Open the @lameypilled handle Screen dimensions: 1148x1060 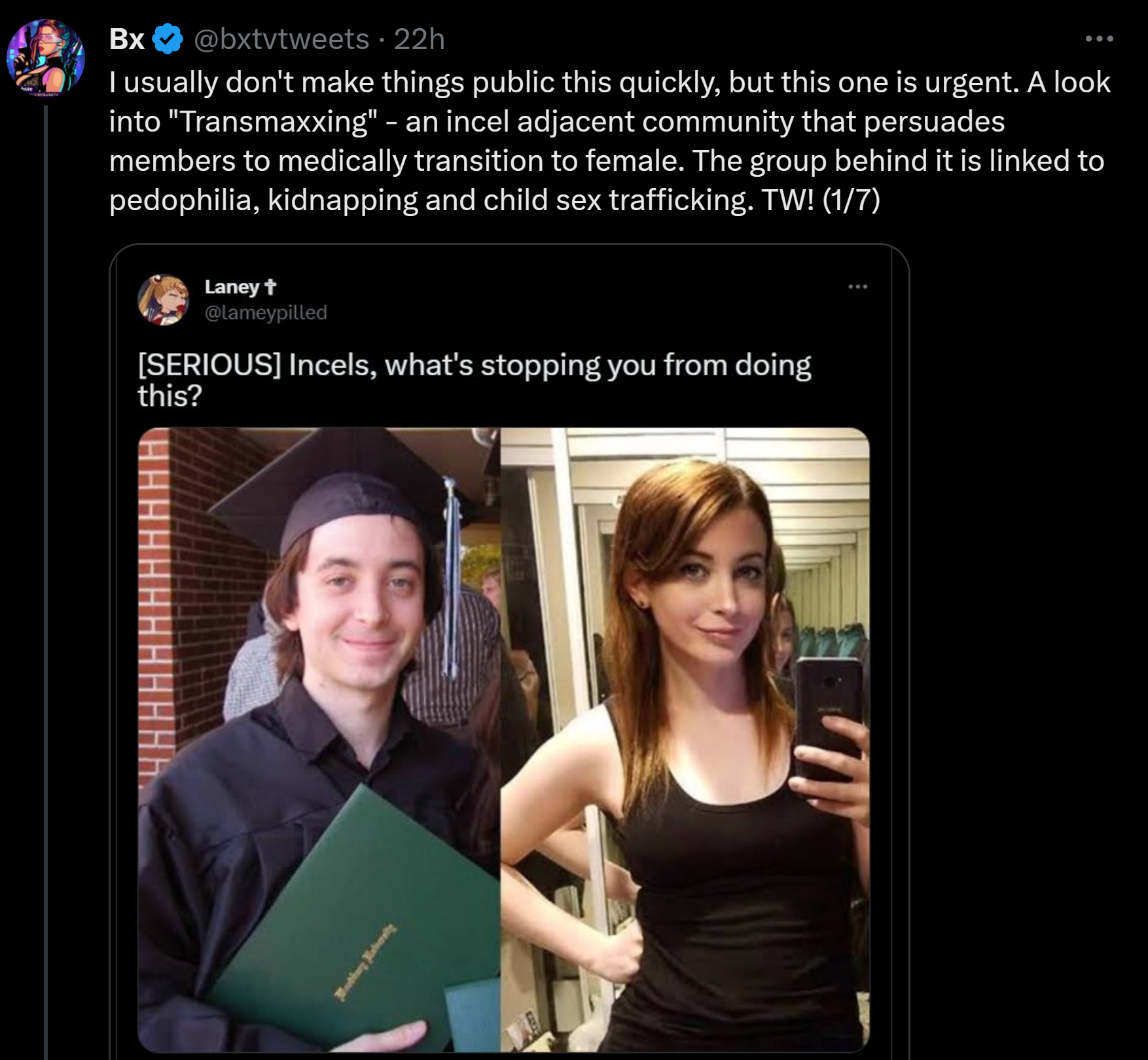(x=266, y=312)
